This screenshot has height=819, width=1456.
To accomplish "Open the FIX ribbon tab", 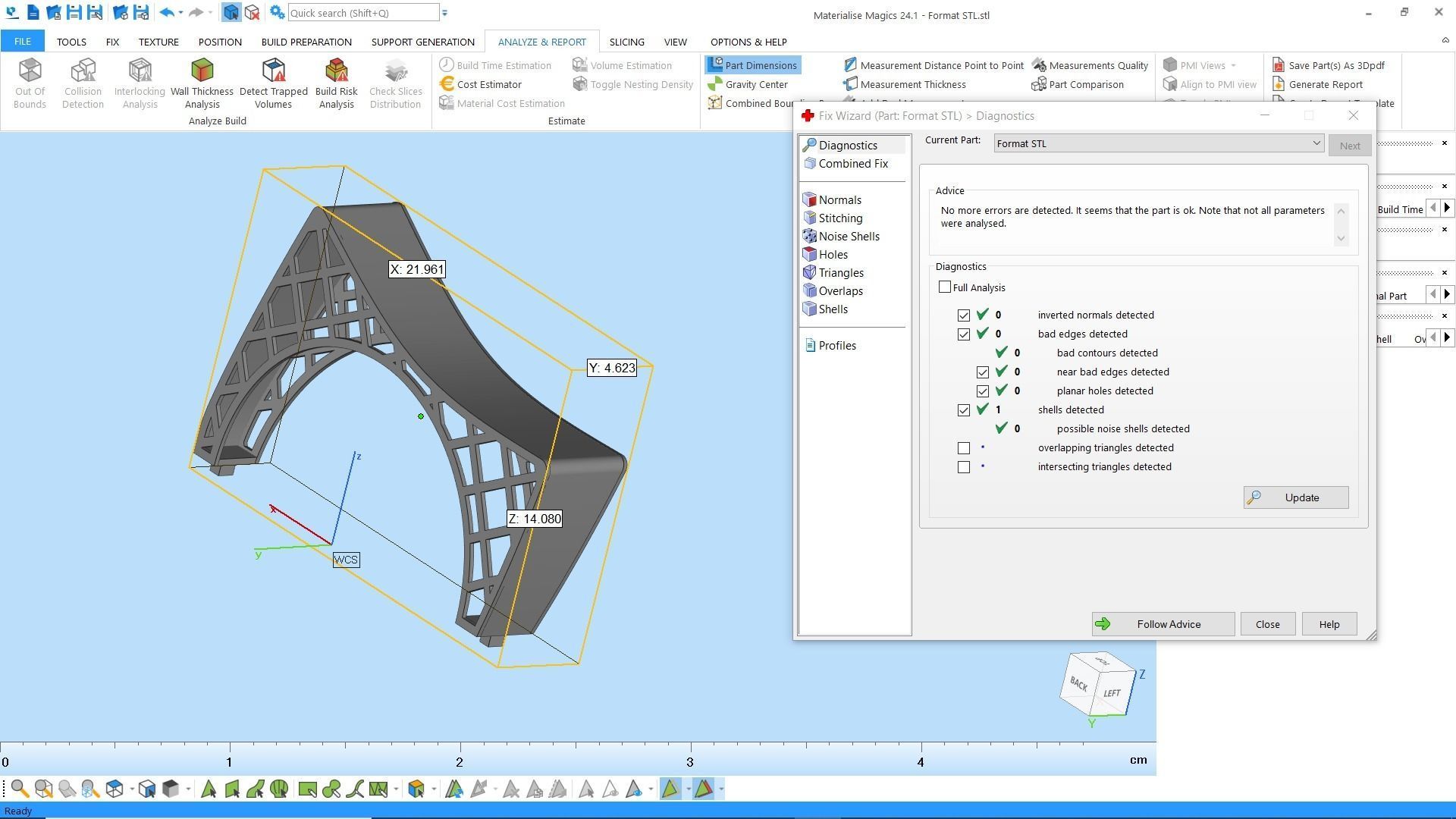I will coord(112,42).
